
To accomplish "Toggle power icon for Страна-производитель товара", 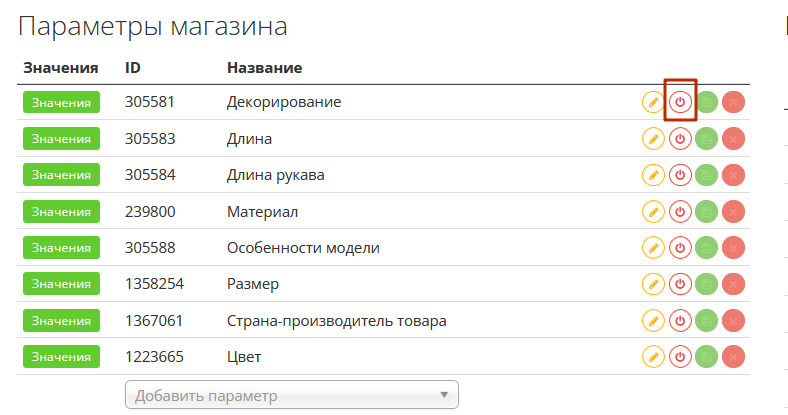I will [x=680, y=321].
